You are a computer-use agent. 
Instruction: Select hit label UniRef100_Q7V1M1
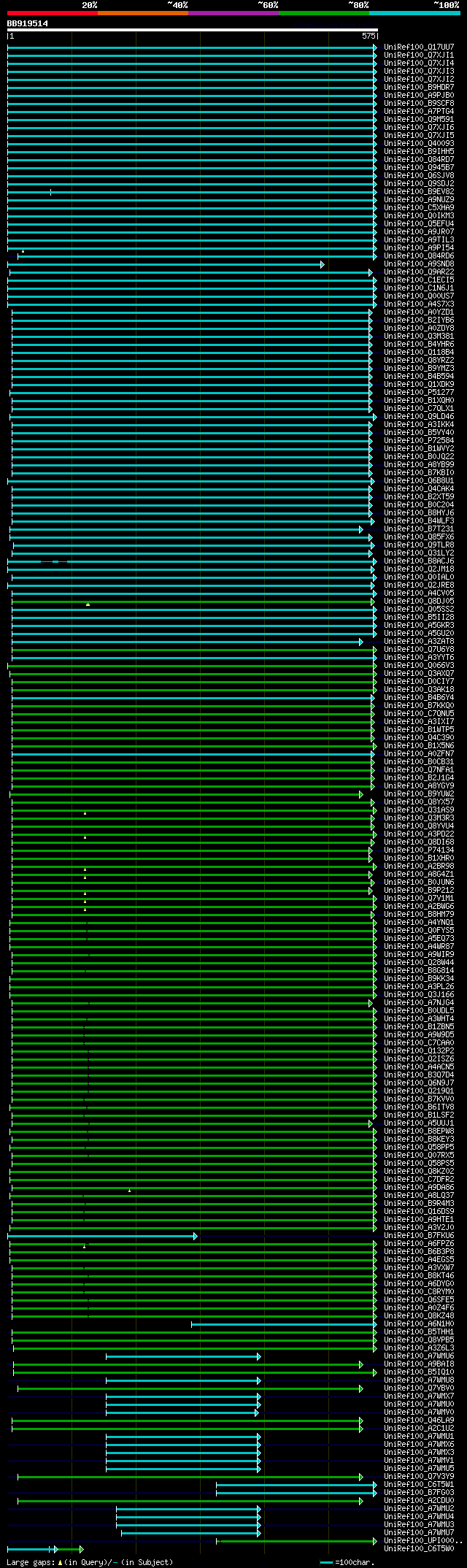(x=419, y=898)
